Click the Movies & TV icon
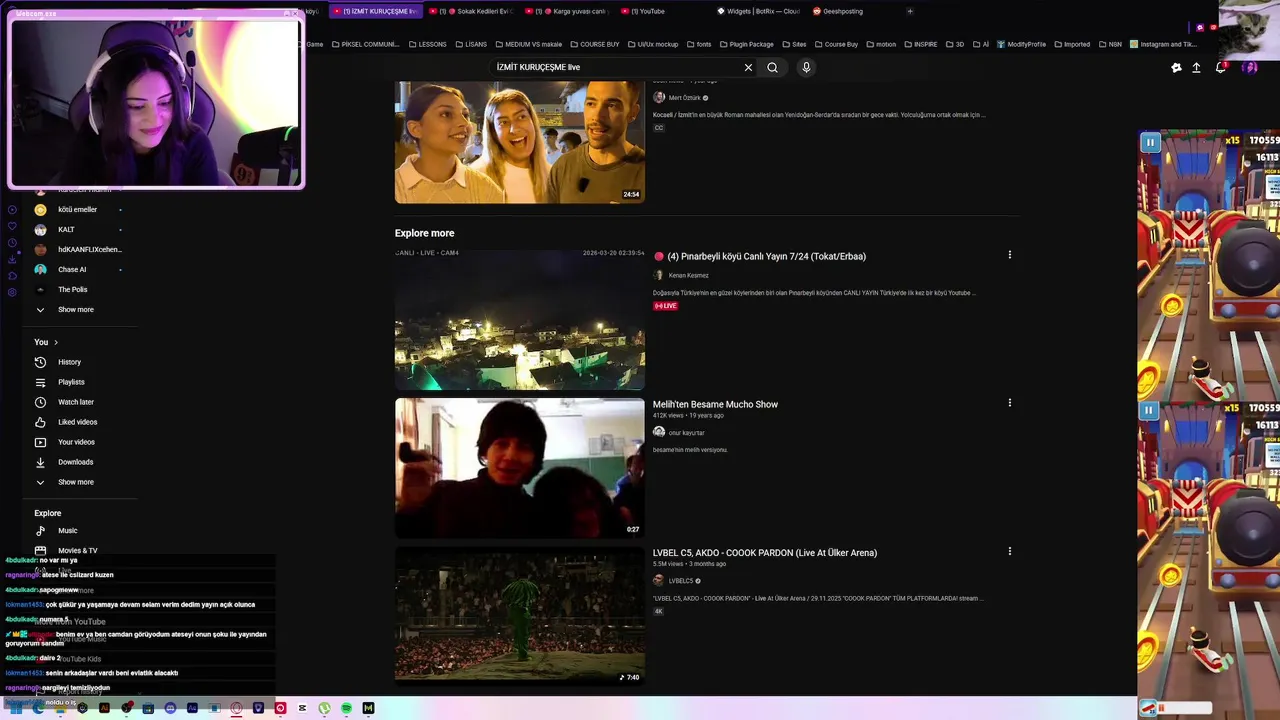Viewport: 1280px width, 720px height. click(40, 551)
